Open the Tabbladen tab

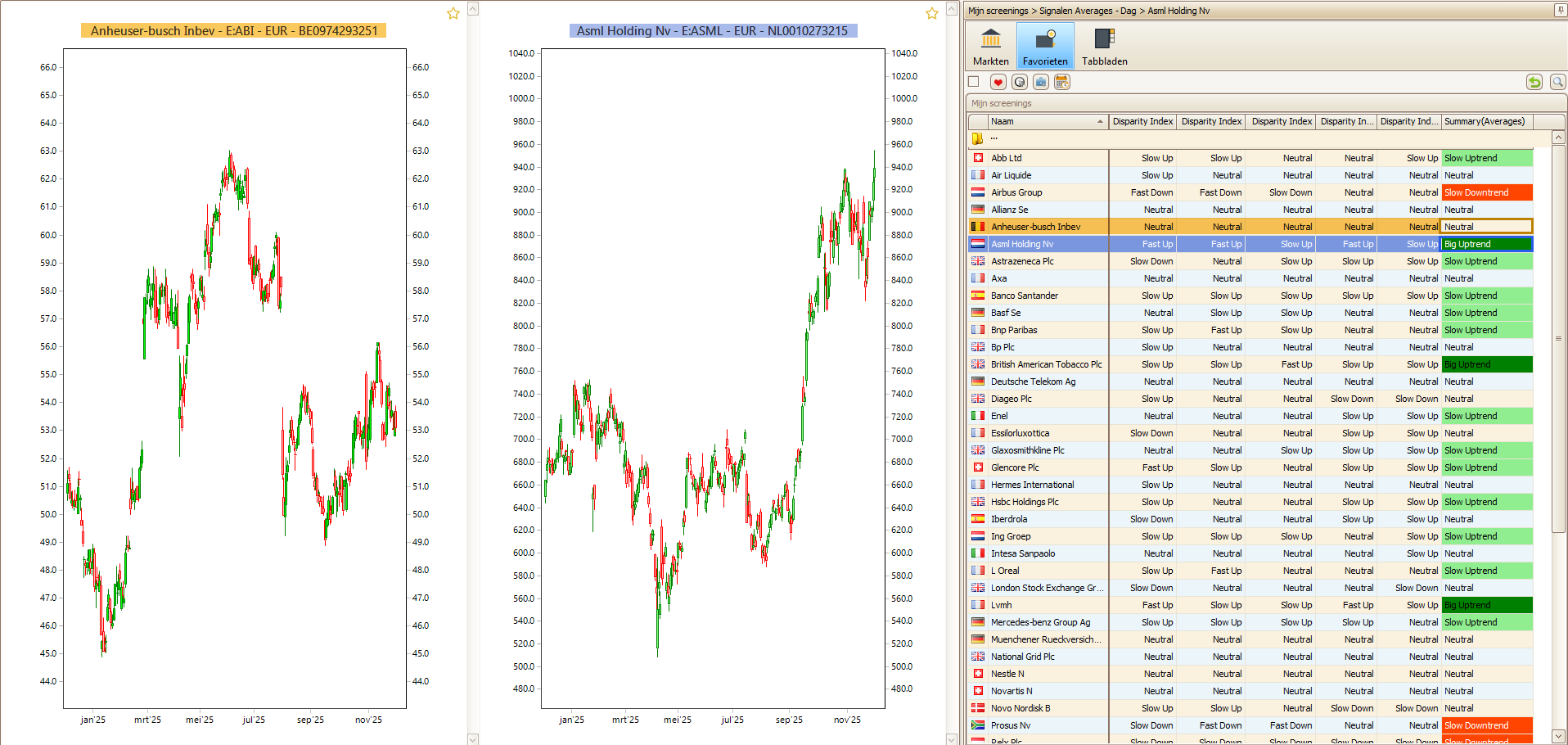pos(1104,47)
